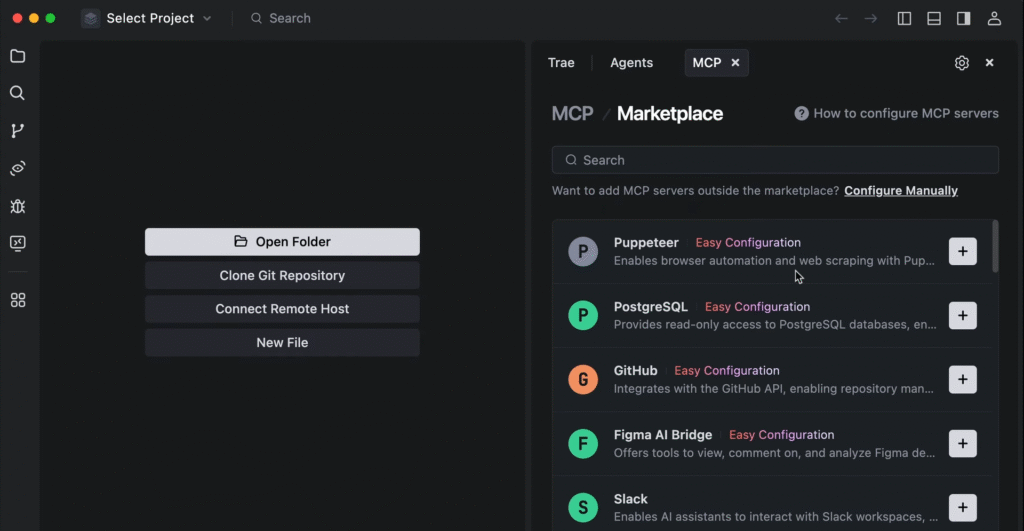This screenshot has width=1024, height=531.
Task: Add the Figma AI Bridge server
Action: click(963, 443)
